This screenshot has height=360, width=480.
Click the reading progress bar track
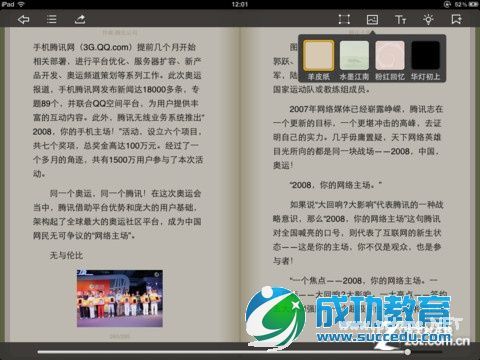click(x=240, y=352)
